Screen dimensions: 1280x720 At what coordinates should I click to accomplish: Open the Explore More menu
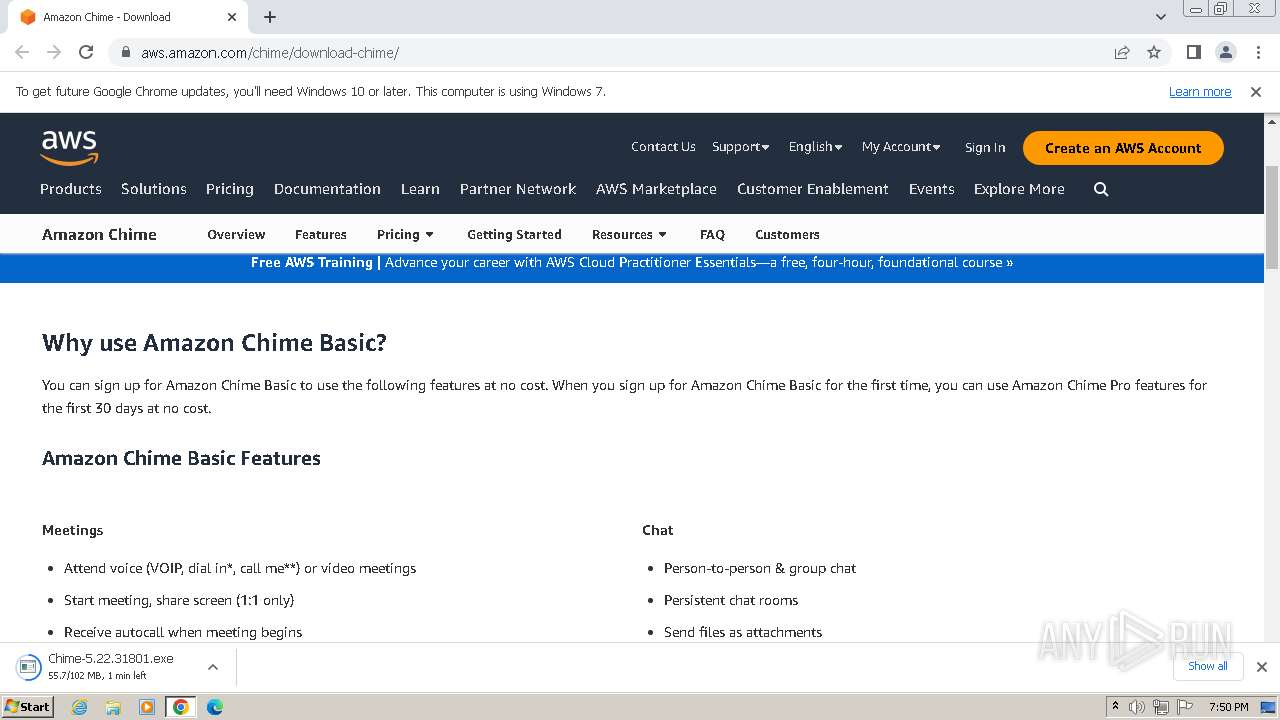[x=1019, y=189]
